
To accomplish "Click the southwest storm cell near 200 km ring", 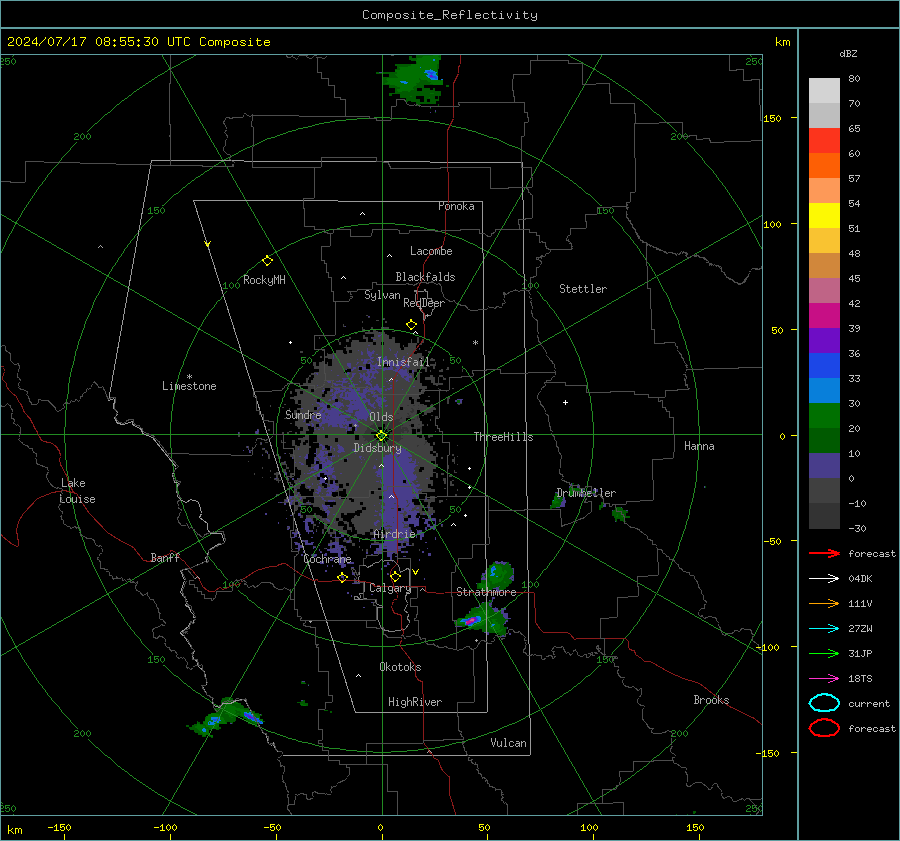I will (x=225, y=718).
